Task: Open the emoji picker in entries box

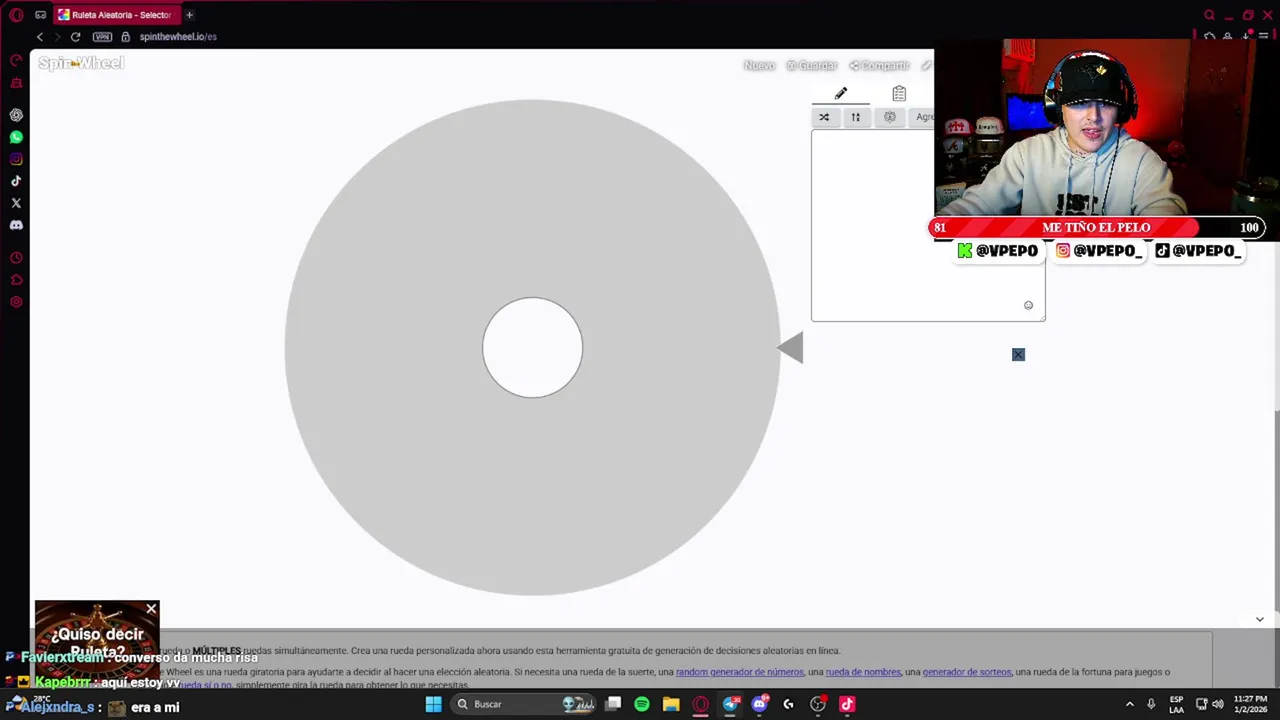Action: tap(1028, 306)
